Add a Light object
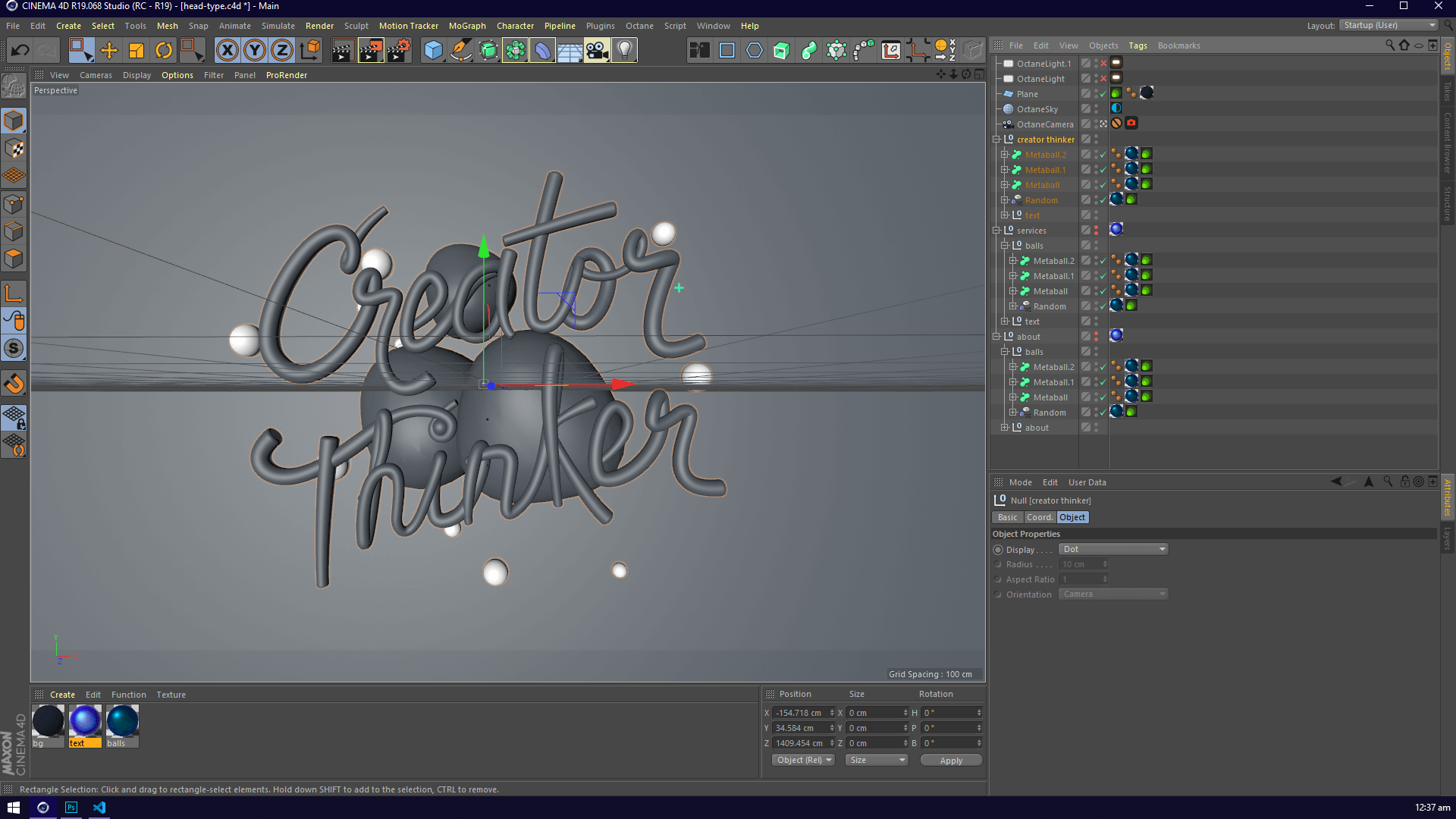 (624, 51)
